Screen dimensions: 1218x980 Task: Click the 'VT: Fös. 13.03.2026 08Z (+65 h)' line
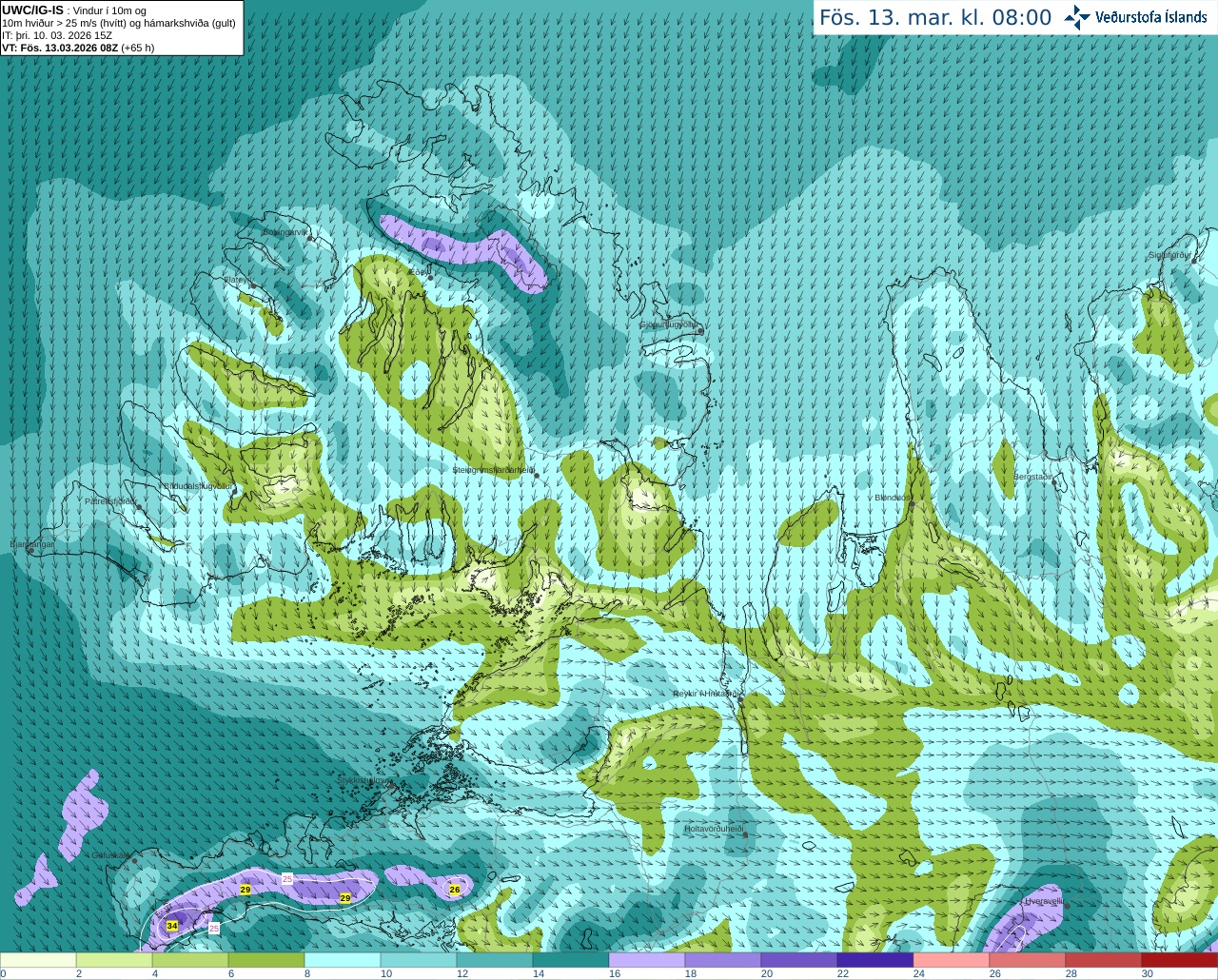[78, 48]
